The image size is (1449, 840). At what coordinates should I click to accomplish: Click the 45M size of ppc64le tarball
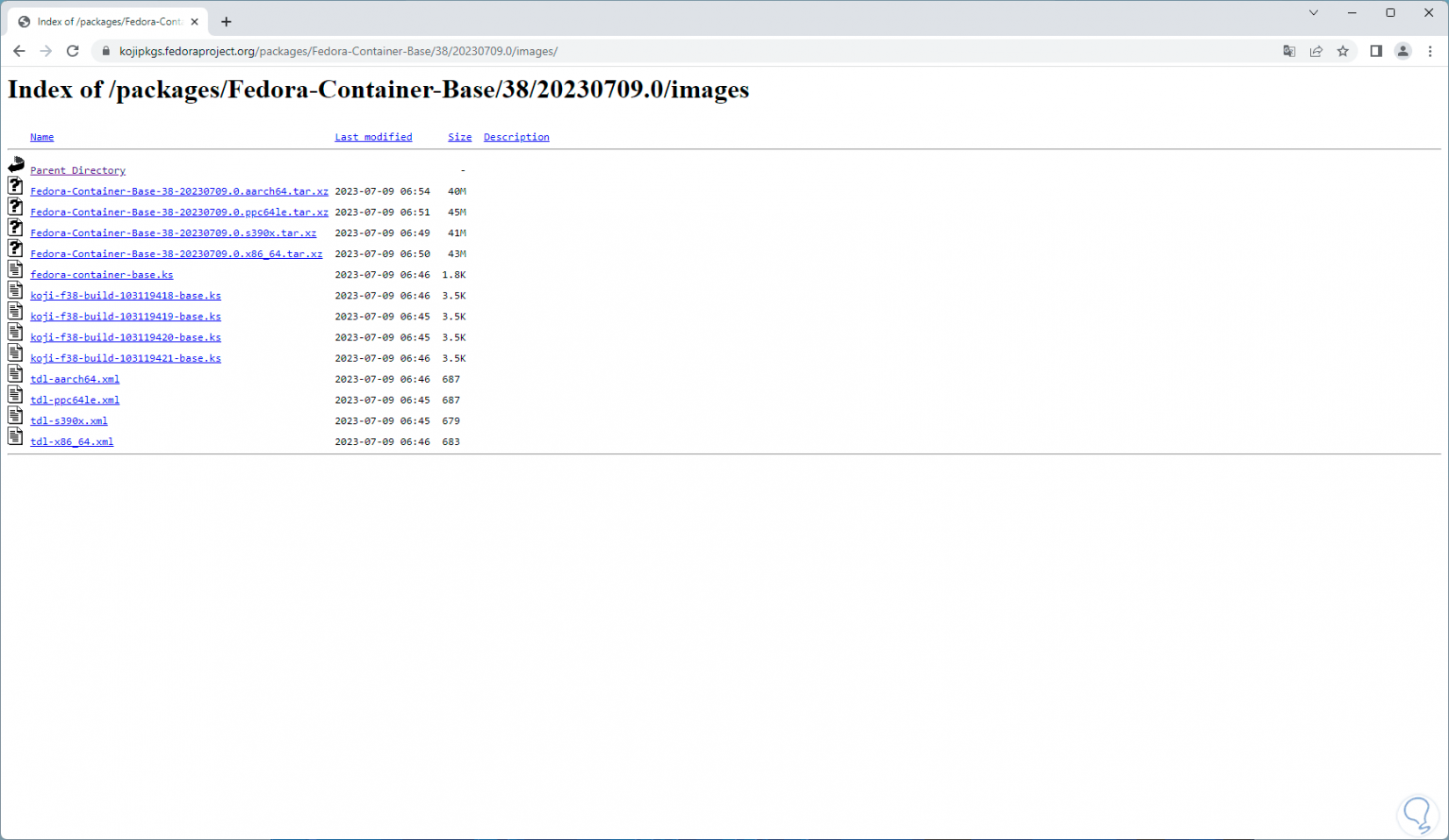[x=457, y=212]
